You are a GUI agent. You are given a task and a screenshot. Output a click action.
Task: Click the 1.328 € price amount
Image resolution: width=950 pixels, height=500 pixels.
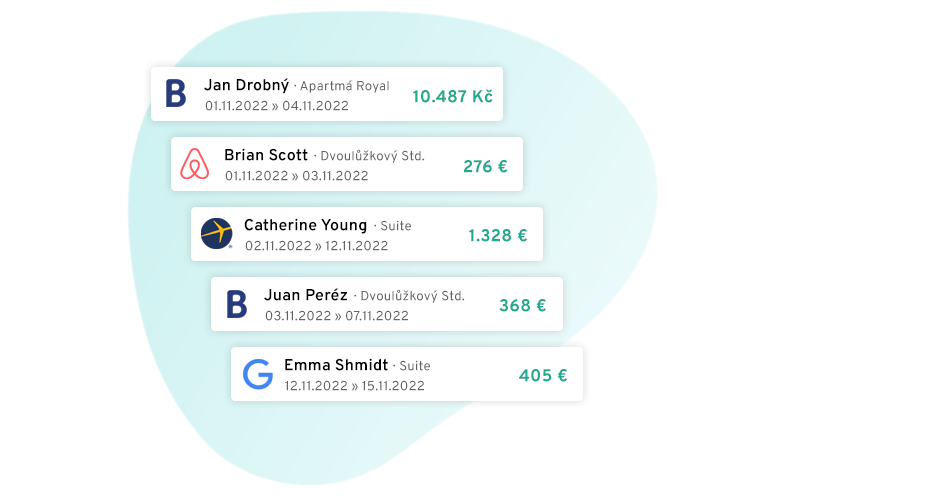click(x=498, y=236)
